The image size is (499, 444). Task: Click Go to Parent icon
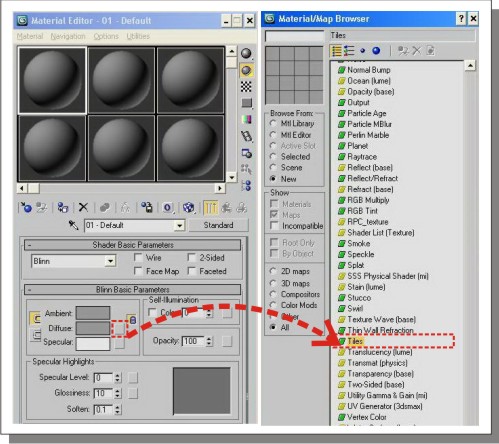[x=226, y=208]
